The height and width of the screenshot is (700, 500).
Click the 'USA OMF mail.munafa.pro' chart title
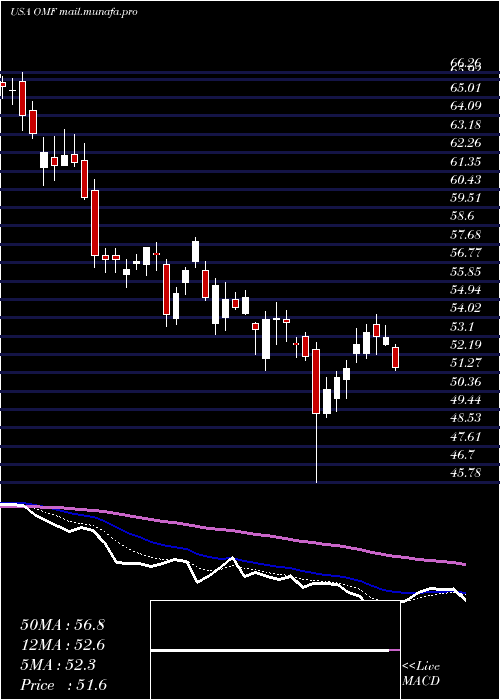click(73, 12)
